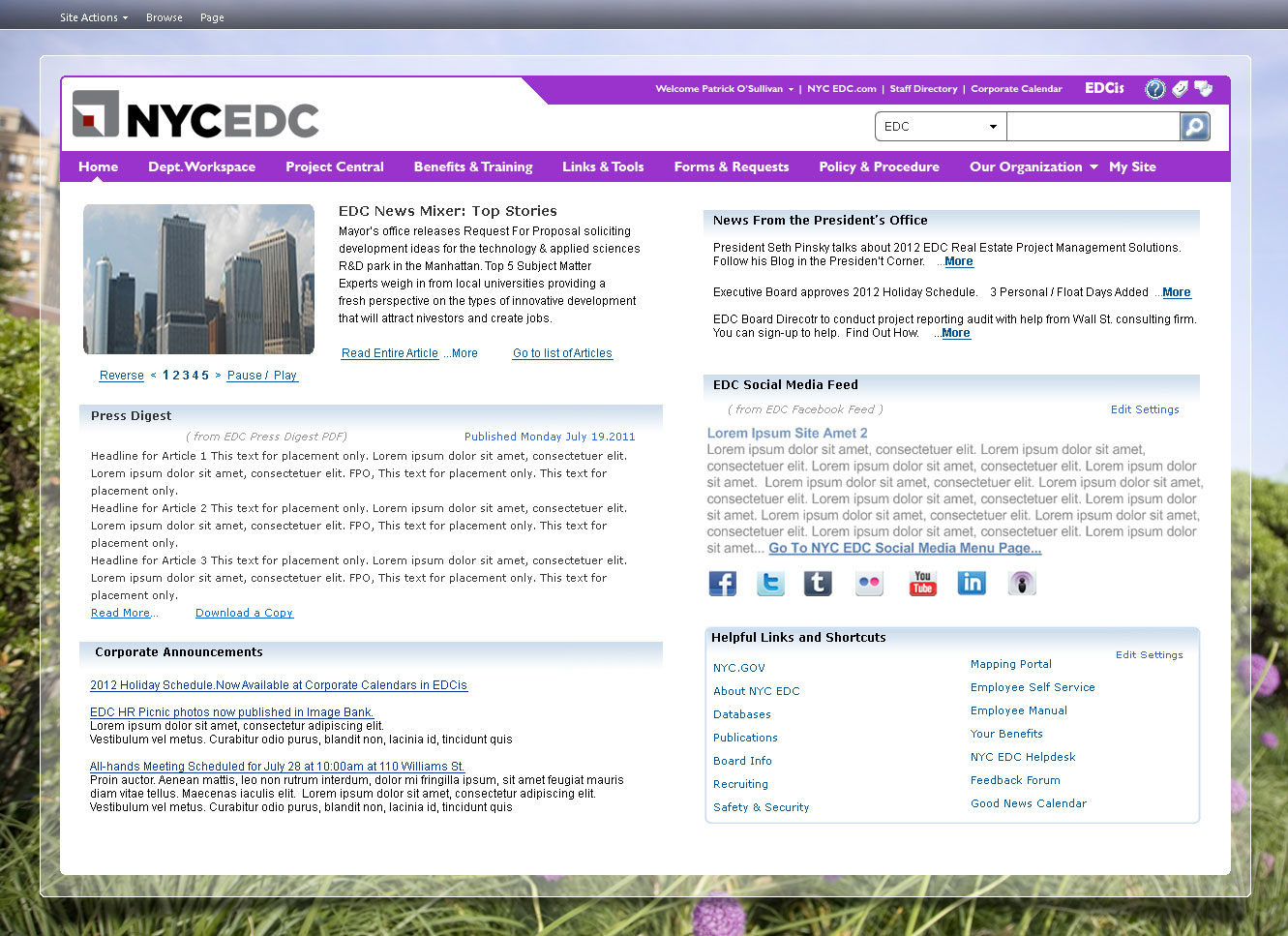Click the Reverse slideshow link
1288x936 pixels.
(122, 376)
